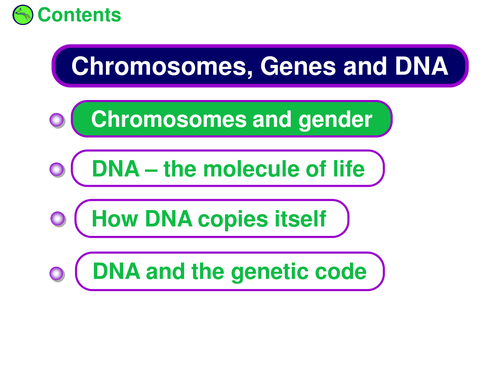Go to How DNA copies itself section

point(212,219)
